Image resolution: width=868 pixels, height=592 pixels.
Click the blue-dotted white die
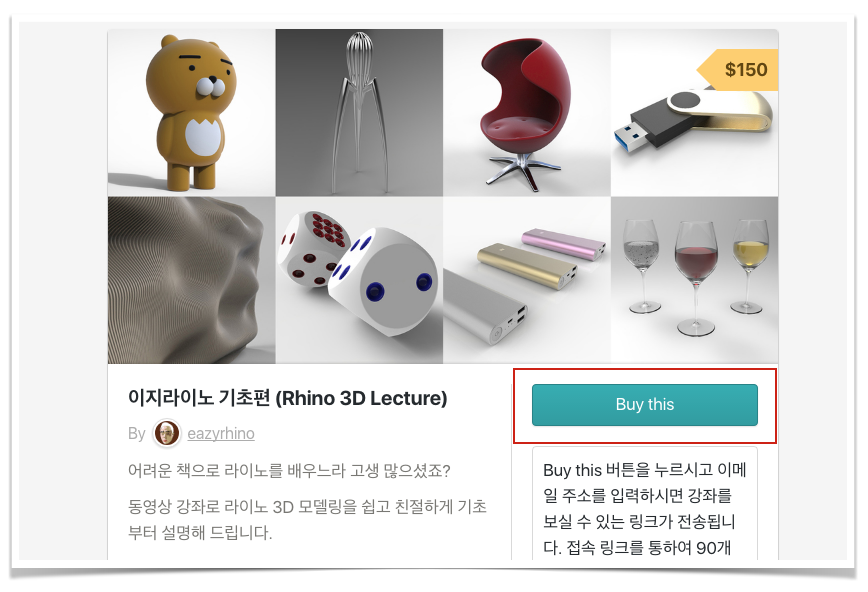coord(383,282)
